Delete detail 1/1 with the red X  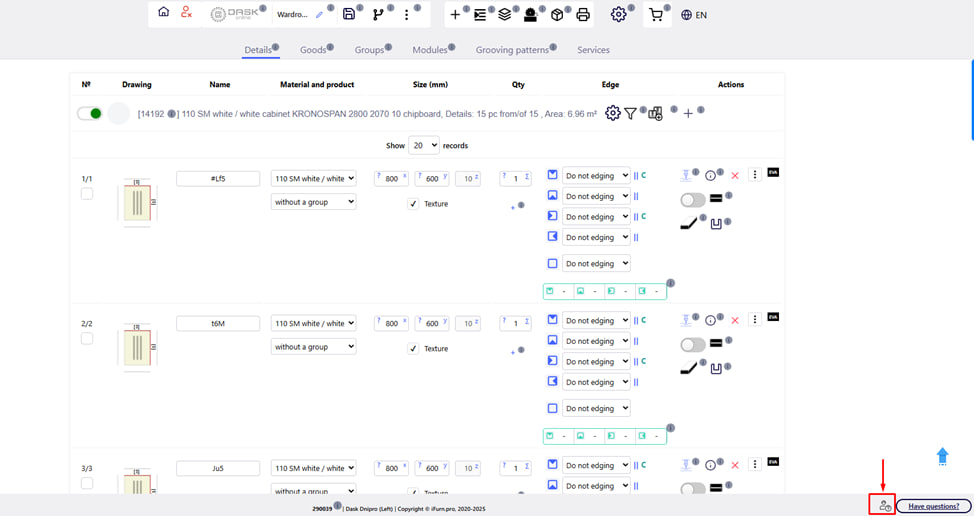(x=735, y=176)
